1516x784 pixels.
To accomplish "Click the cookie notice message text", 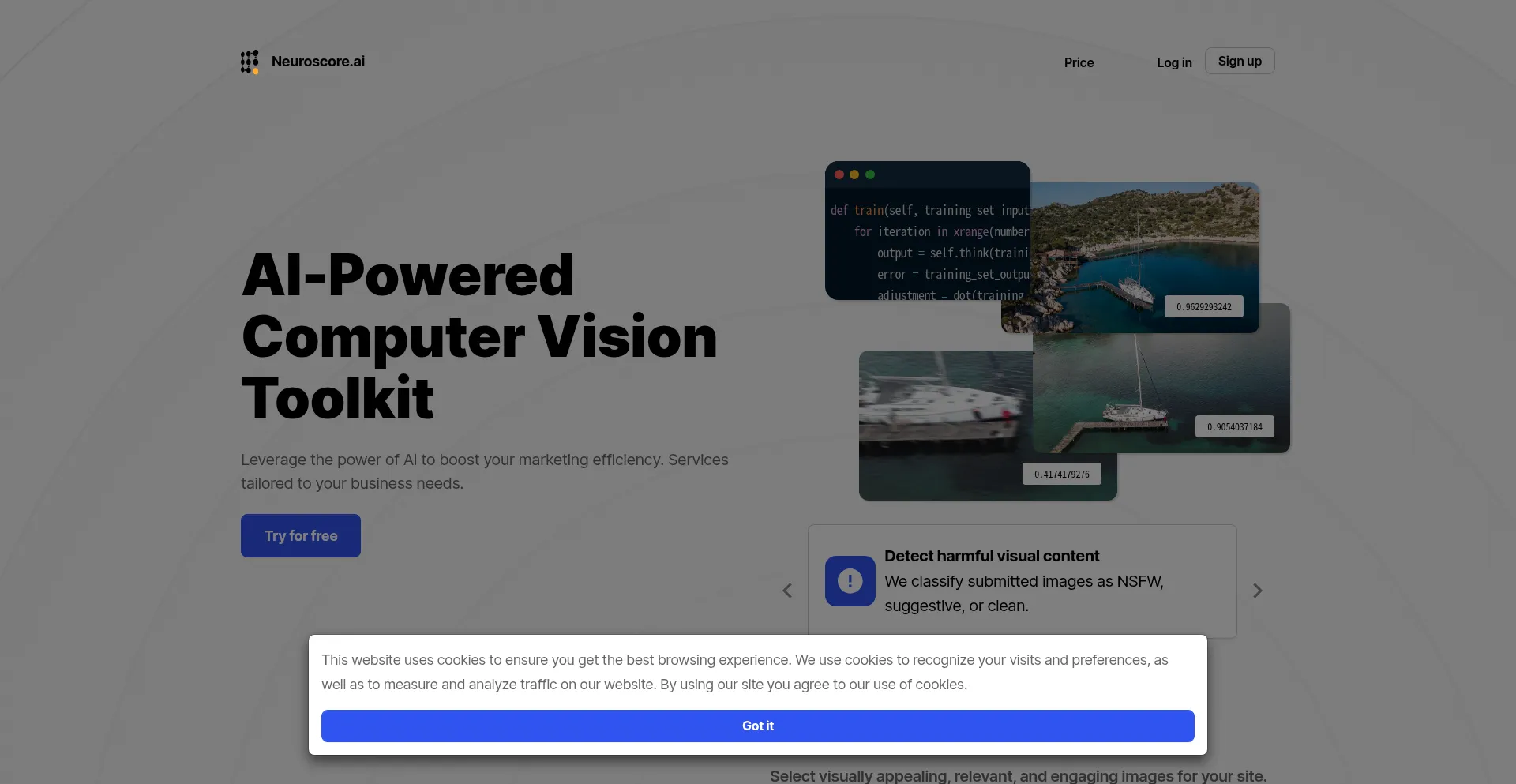I will (x=745, y=672).
